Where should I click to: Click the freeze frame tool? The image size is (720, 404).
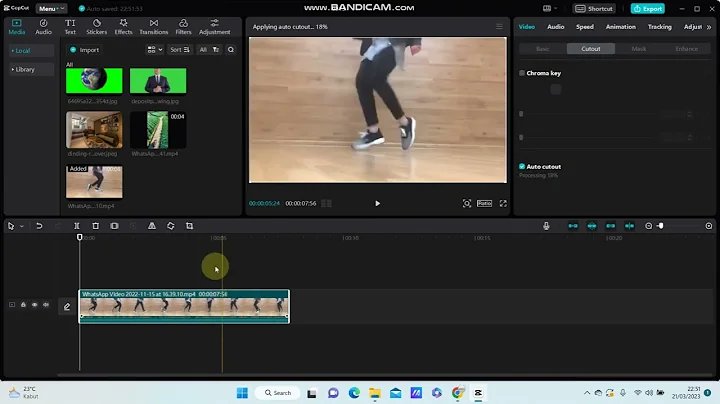(114, 226)
